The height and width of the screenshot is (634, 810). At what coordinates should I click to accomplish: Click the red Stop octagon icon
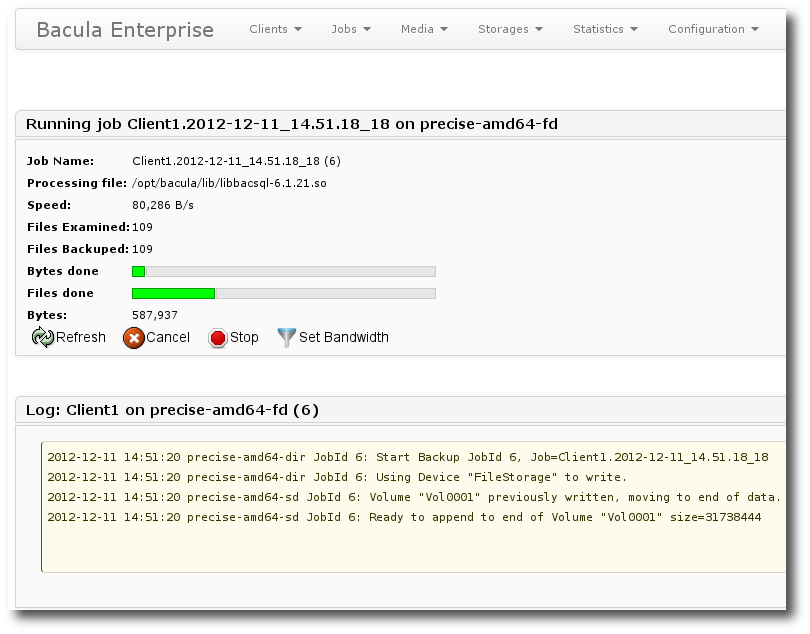(x=217, y=338)
